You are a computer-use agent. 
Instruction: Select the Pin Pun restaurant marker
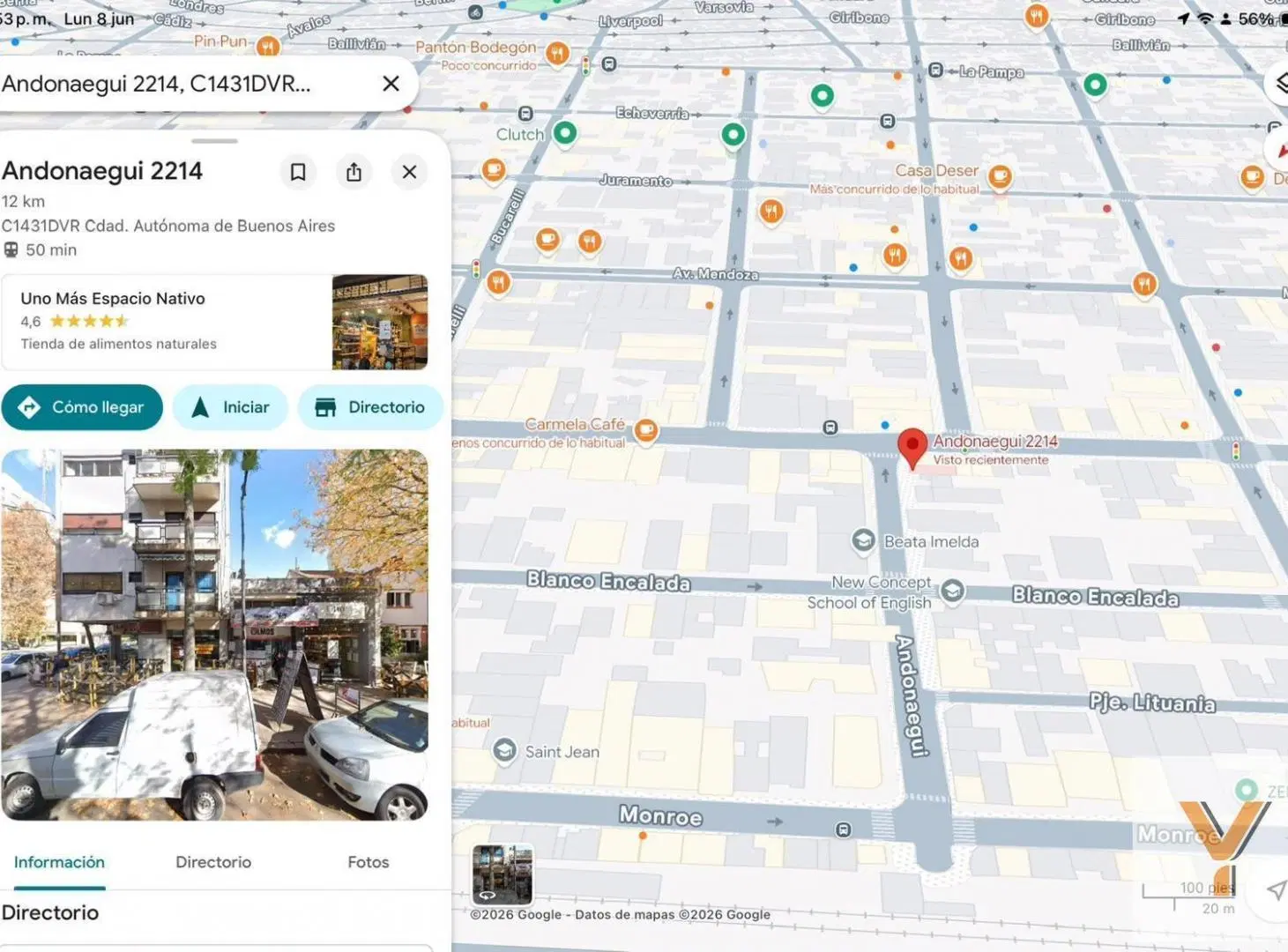pyautogui.click(x=268, y=47)
